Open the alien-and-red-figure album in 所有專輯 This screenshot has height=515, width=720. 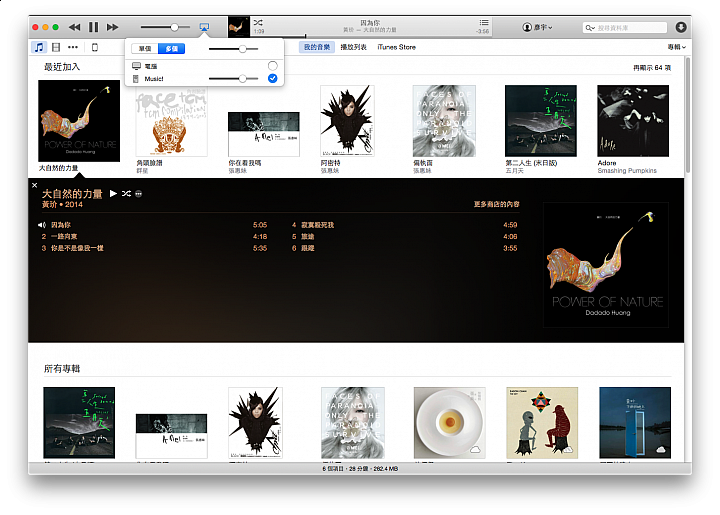pyautogui.click(x=542, y=422)
